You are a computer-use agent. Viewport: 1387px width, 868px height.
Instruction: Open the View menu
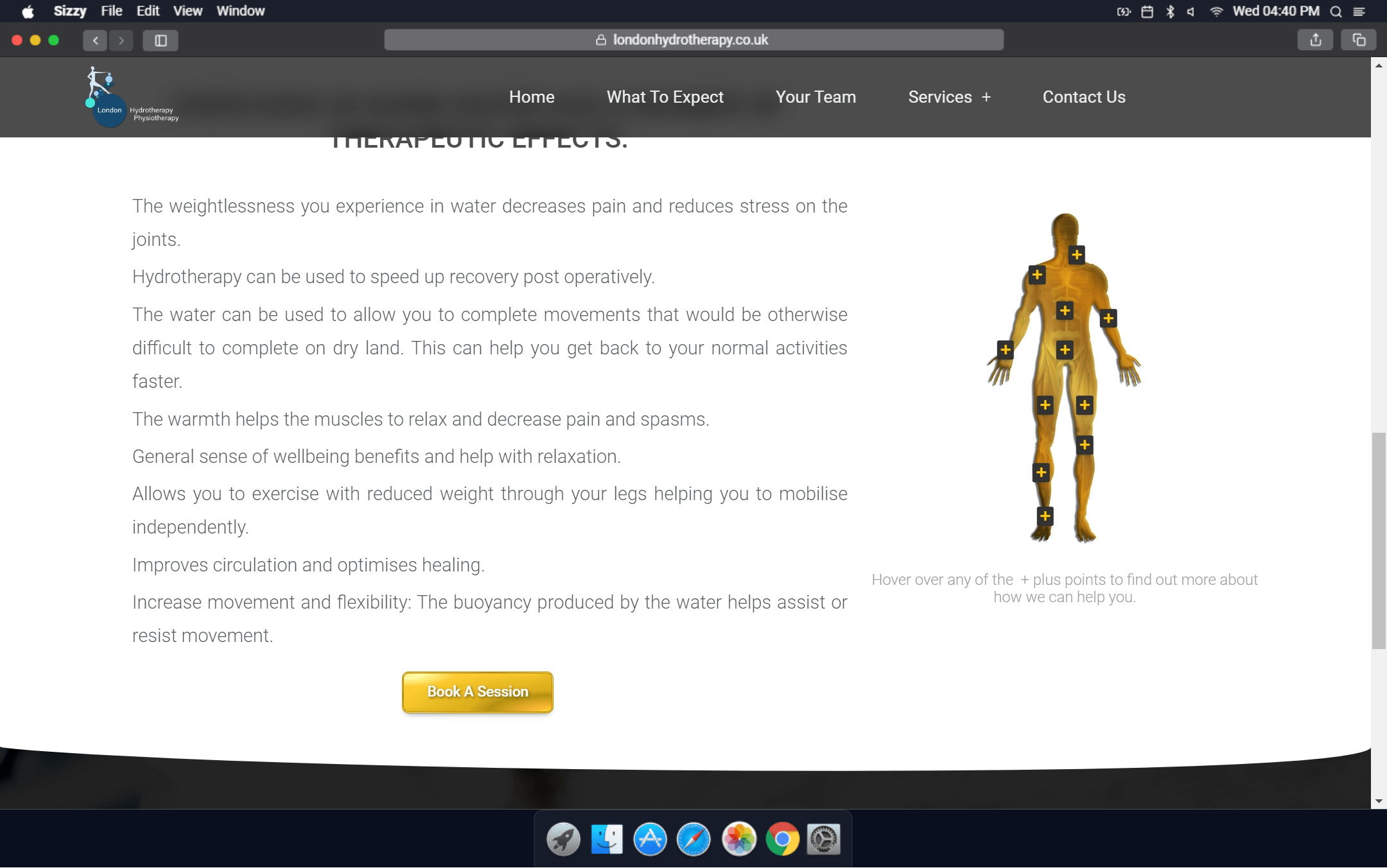[x=188, y=11]
